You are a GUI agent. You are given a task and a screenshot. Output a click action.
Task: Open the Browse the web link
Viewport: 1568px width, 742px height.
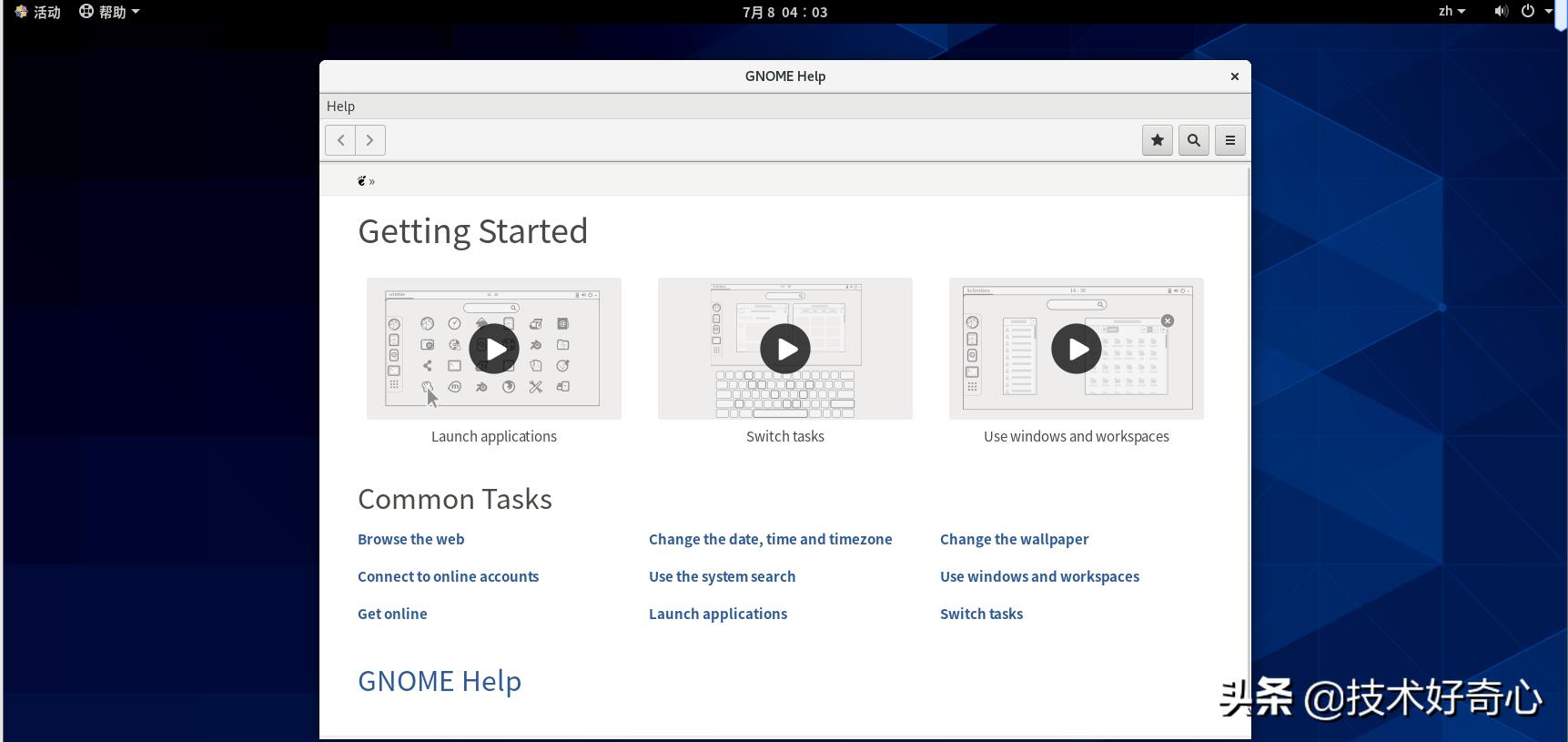411,539
